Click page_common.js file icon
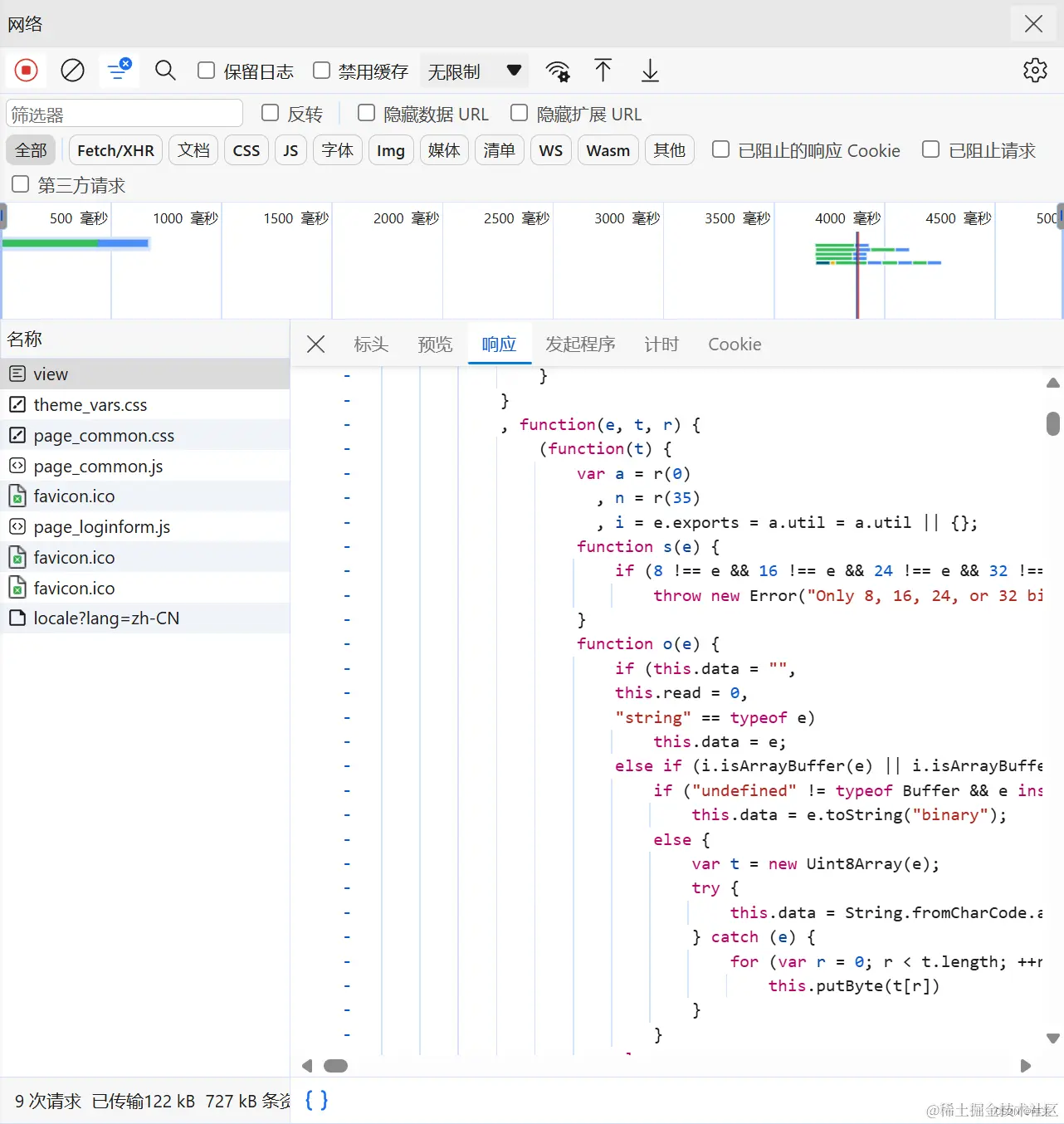The image size is (1064, 1124). [x=17, y=466]
